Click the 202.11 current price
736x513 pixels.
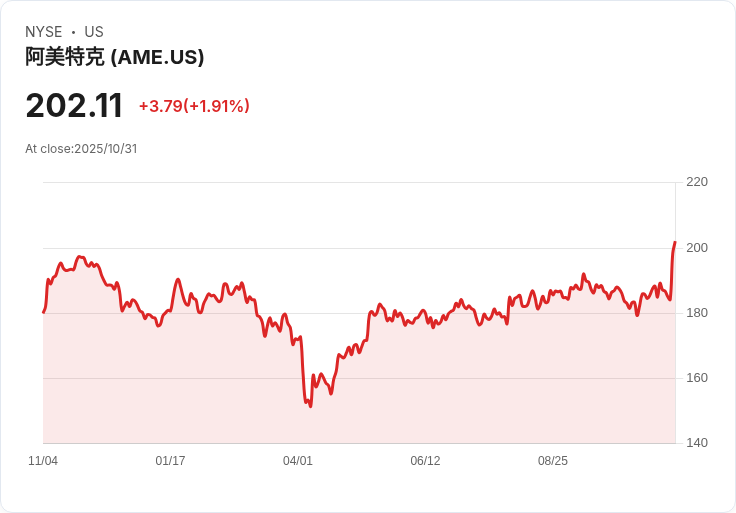pos(74,105)
